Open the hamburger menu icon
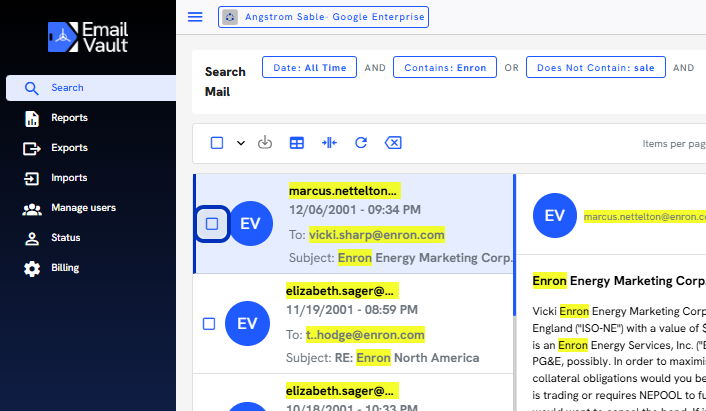 [x=195, y=17]
